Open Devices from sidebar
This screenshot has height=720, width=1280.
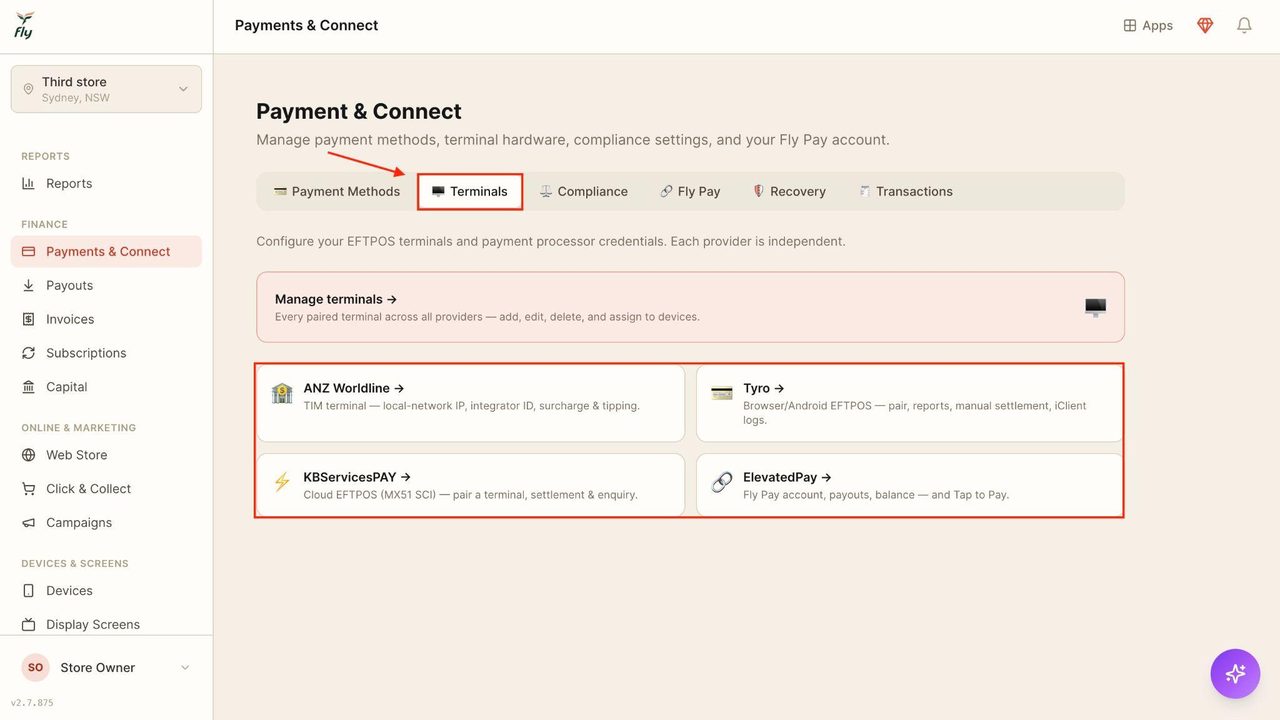[x=106, y=591]
